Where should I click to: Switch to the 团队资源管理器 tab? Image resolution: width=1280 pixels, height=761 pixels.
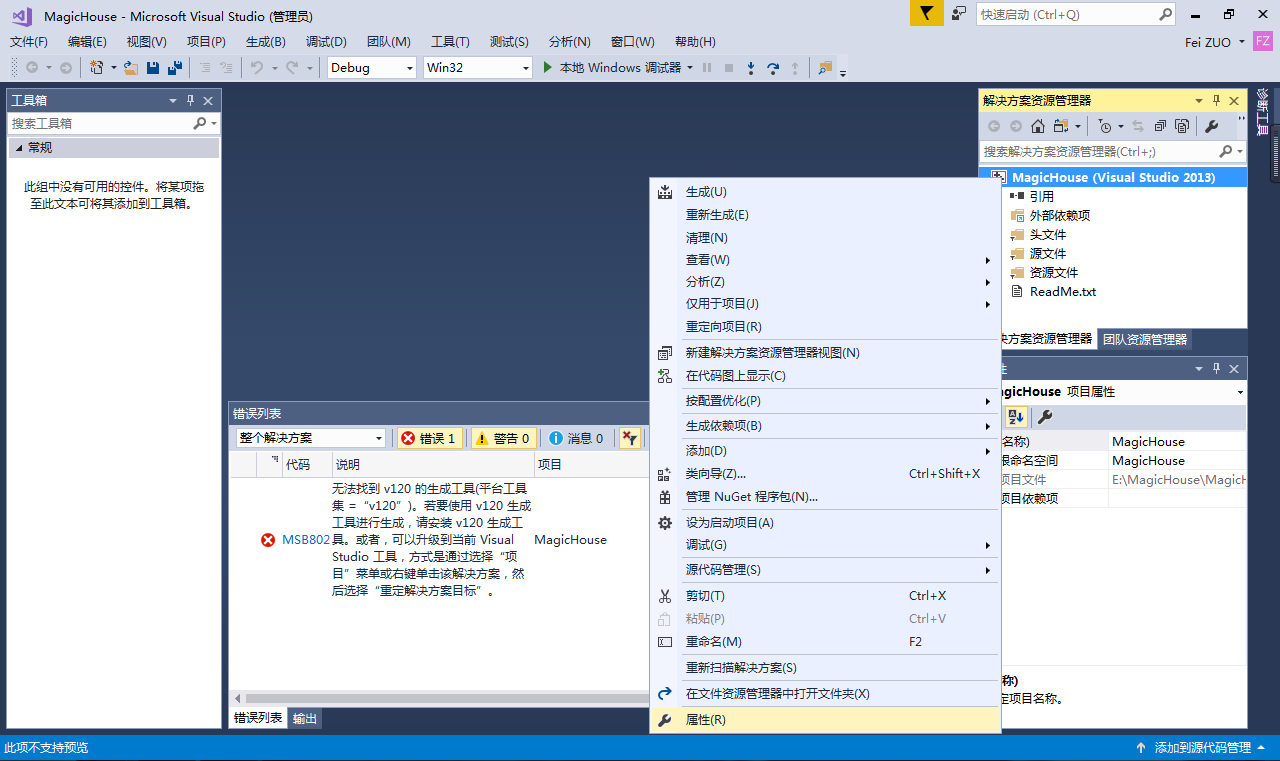[x=1145, y=339]
